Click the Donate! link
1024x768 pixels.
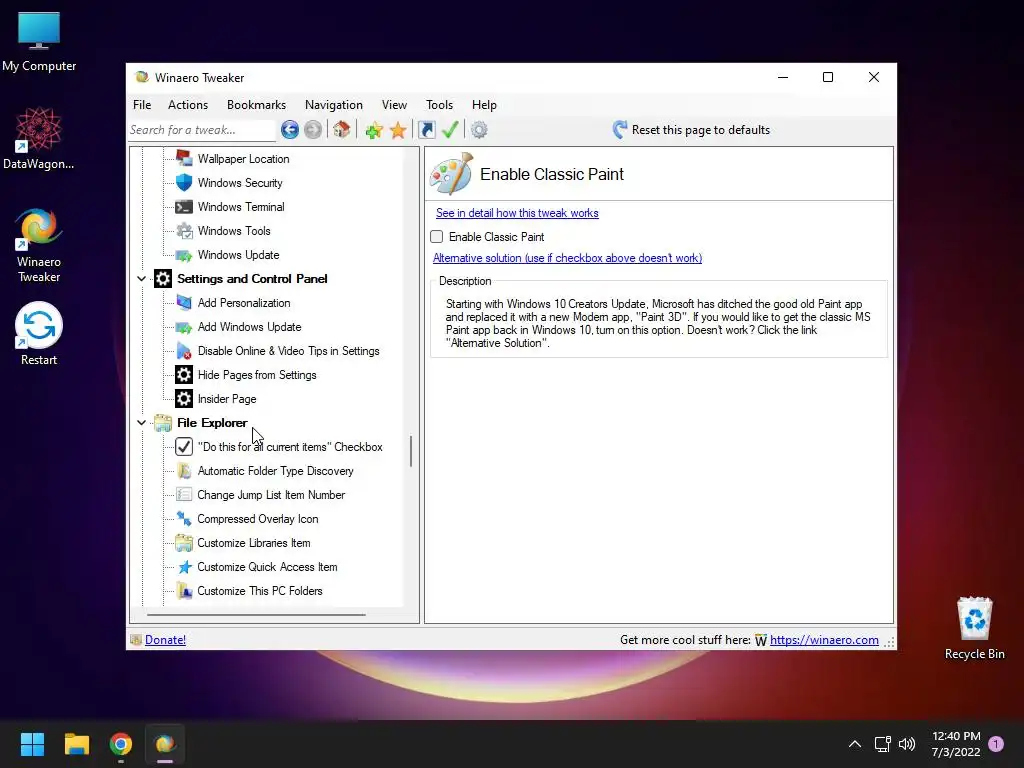[165, 640]
